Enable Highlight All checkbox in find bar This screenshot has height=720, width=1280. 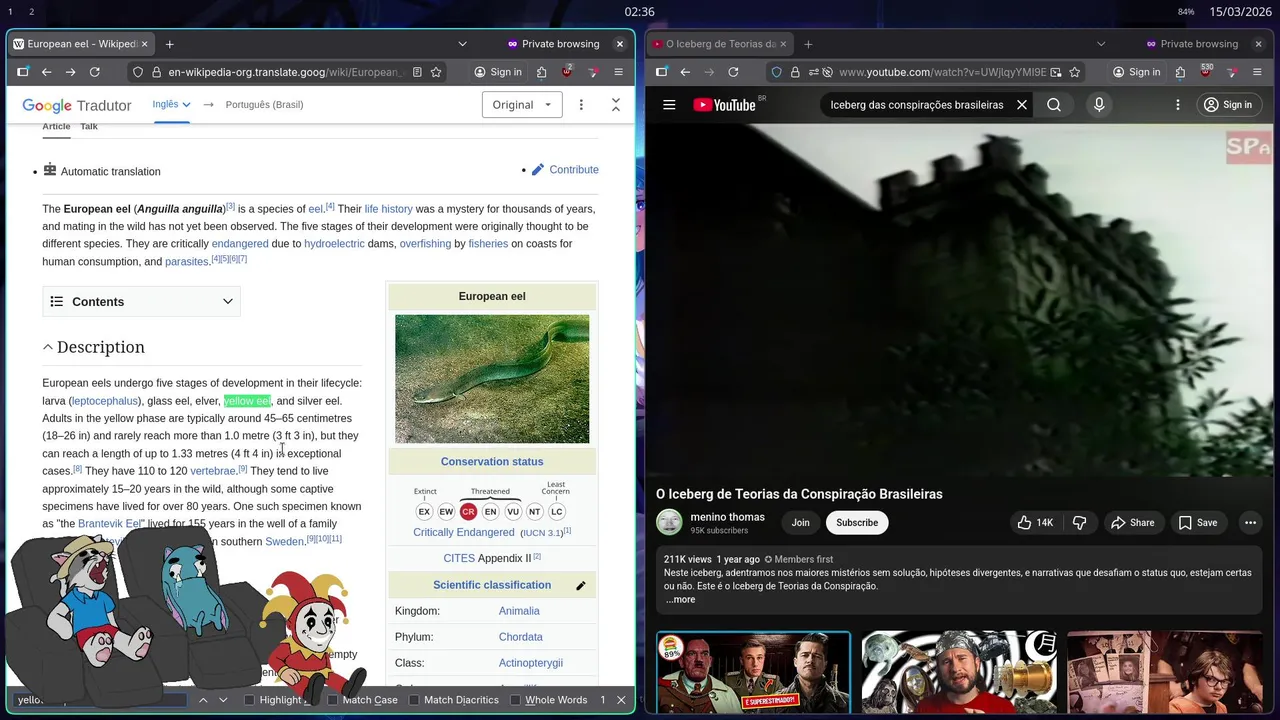[250, 700]
